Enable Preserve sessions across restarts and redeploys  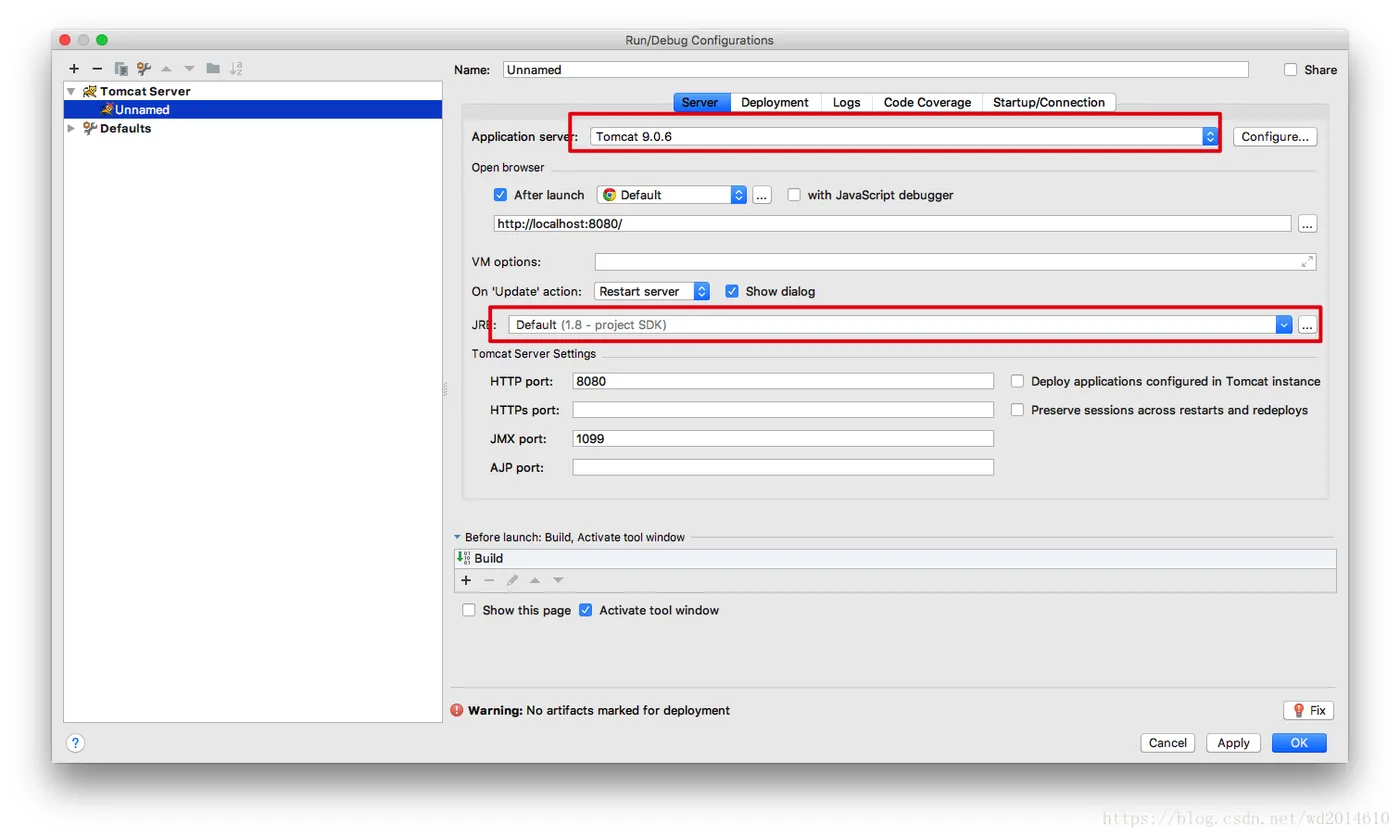[1017, 410]
